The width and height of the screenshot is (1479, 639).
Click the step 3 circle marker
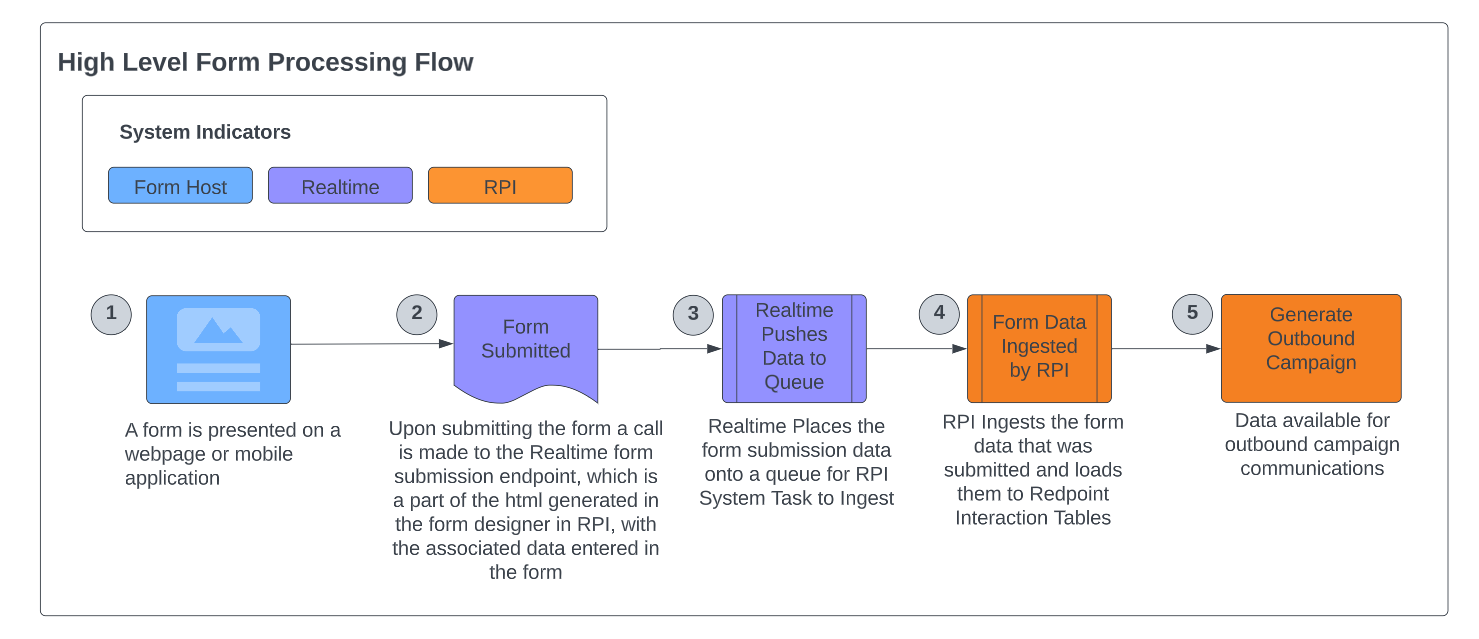coord(693,314)
